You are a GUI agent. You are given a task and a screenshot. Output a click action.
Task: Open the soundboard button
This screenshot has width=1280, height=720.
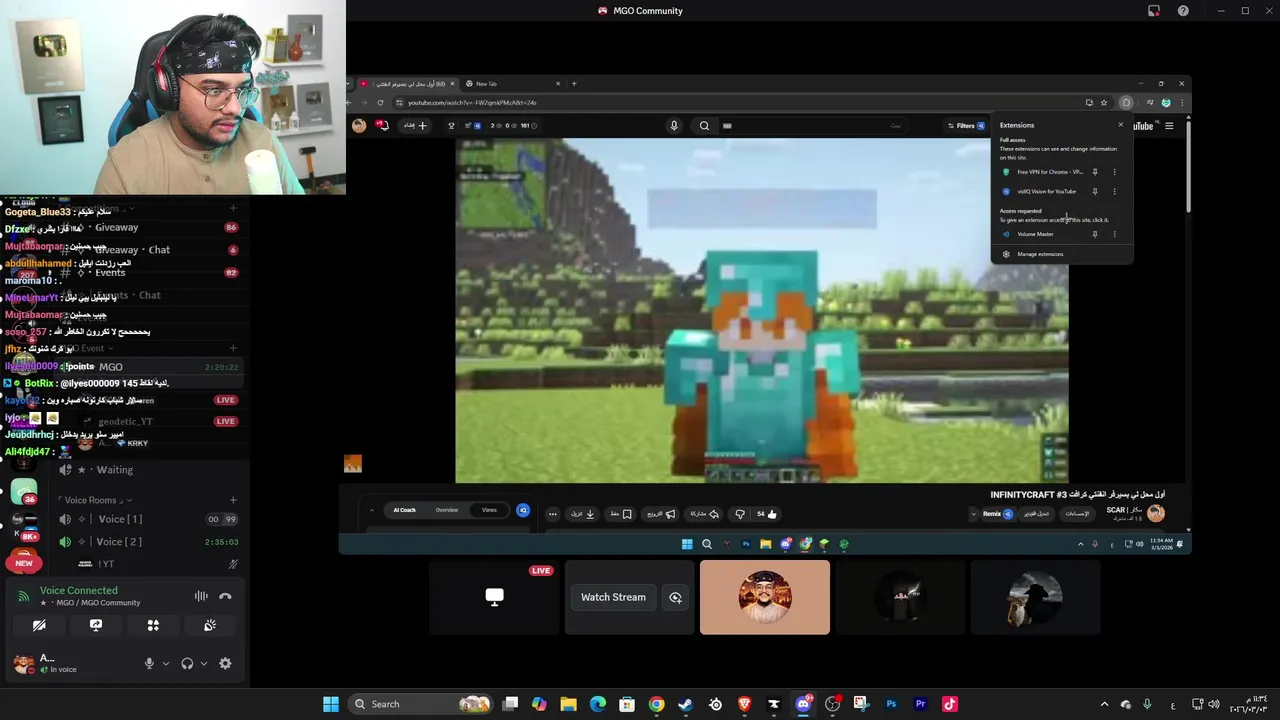210,625
